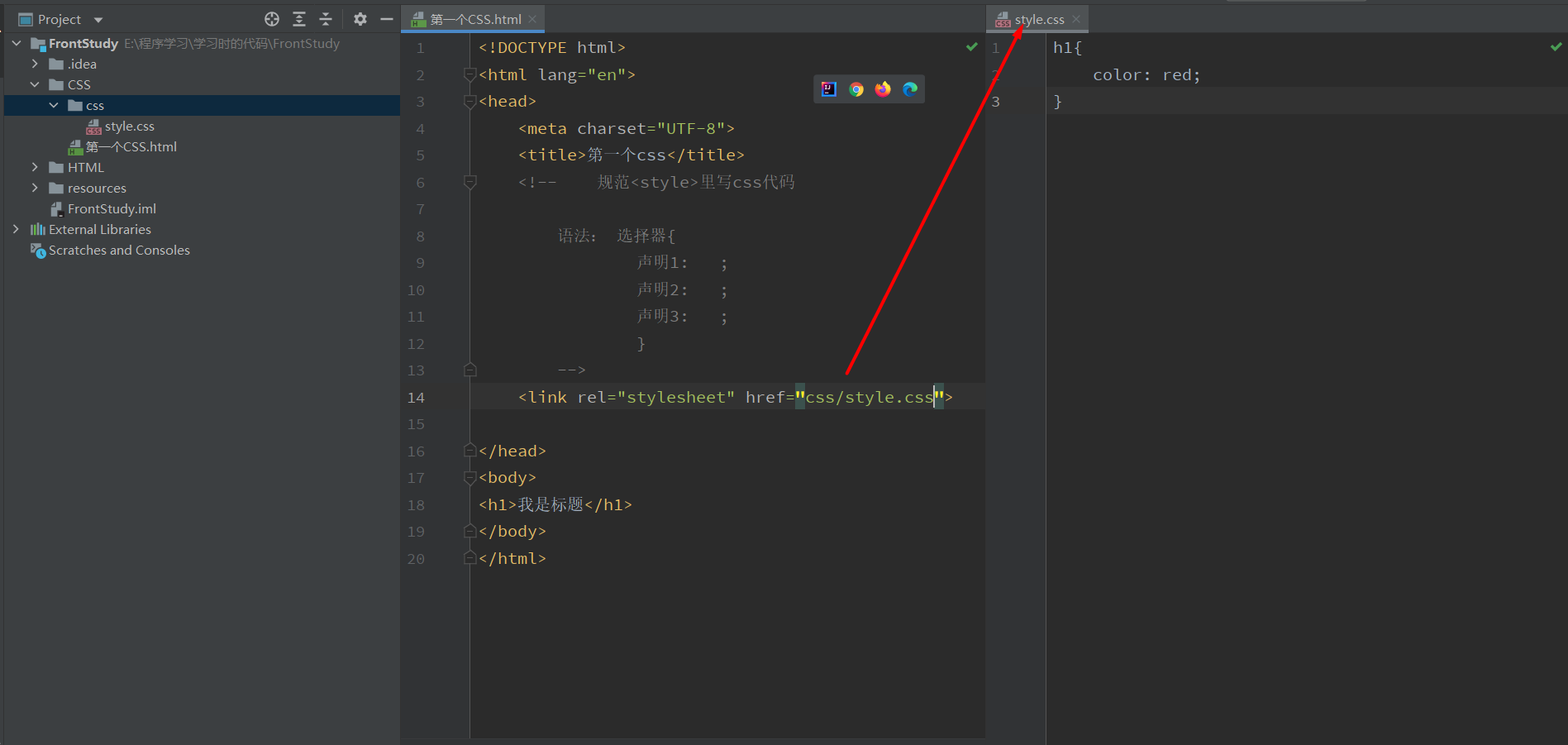
Task: Open page in Chrome browser
Action: click(x=856, y=89)
